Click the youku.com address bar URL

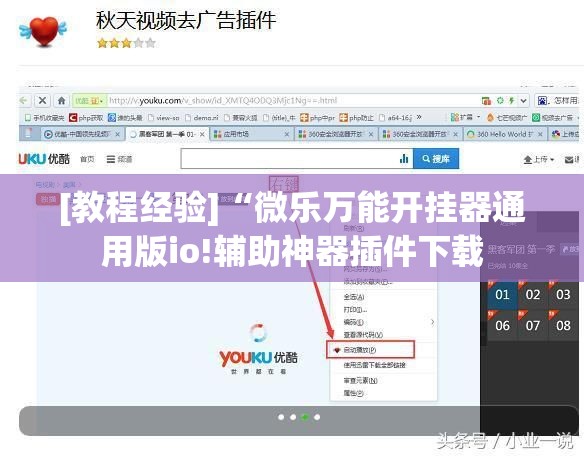[223, 101]
